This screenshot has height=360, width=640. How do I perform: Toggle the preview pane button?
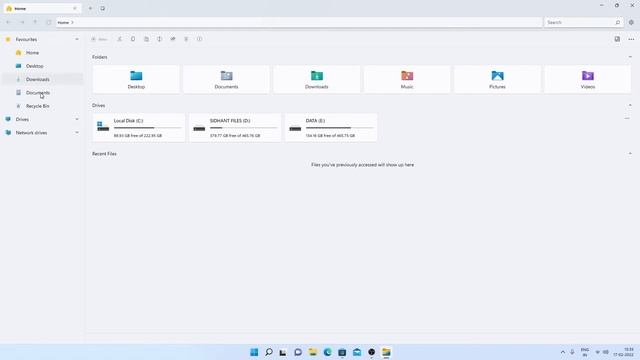click(x=617, y=39)
